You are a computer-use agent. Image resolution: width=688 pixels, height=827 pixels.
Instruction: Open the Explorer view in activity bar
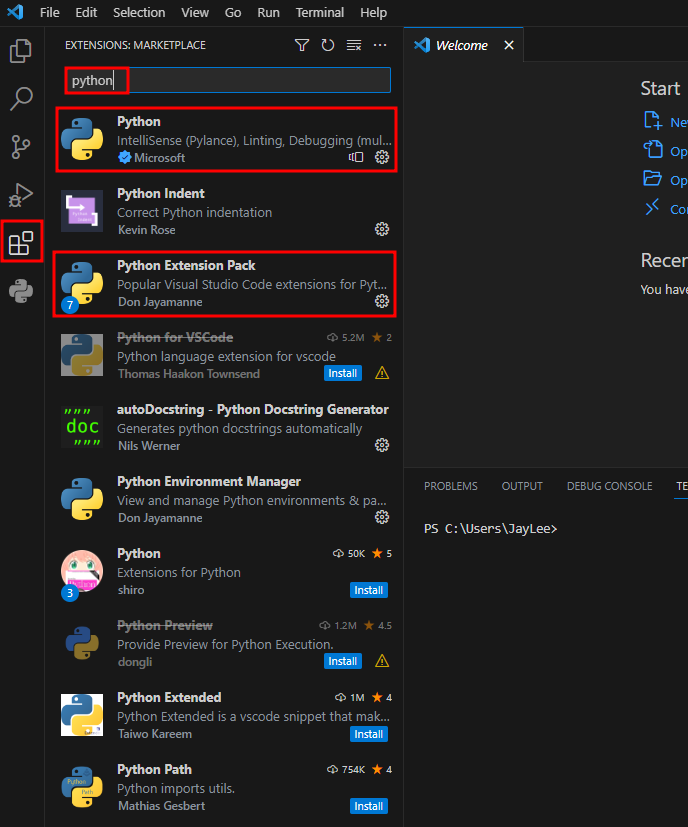[21, 51]
